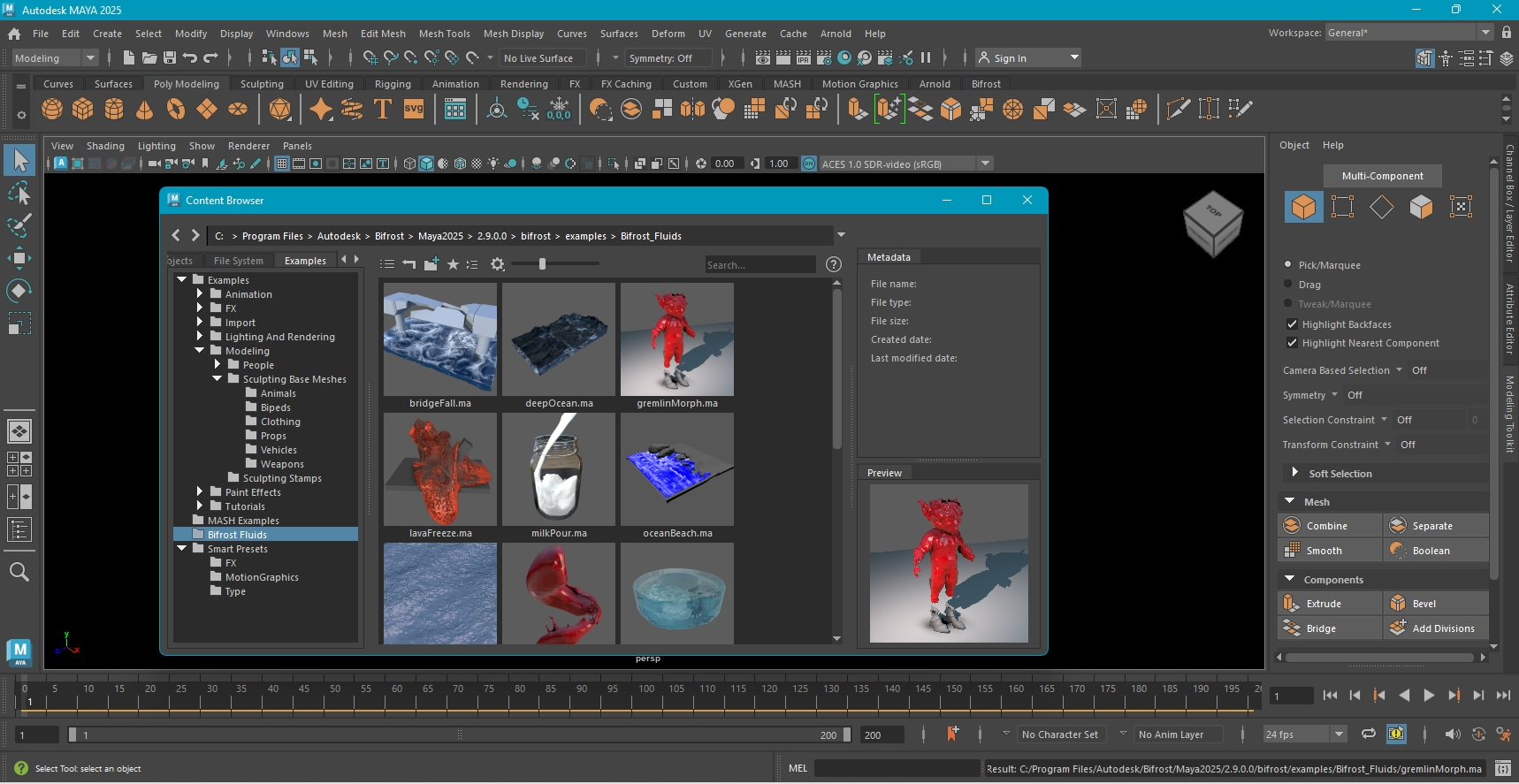Screen dimensions: 1519x784
Task: Click the Content Browser settings gear icon
Action: (498, 264)
